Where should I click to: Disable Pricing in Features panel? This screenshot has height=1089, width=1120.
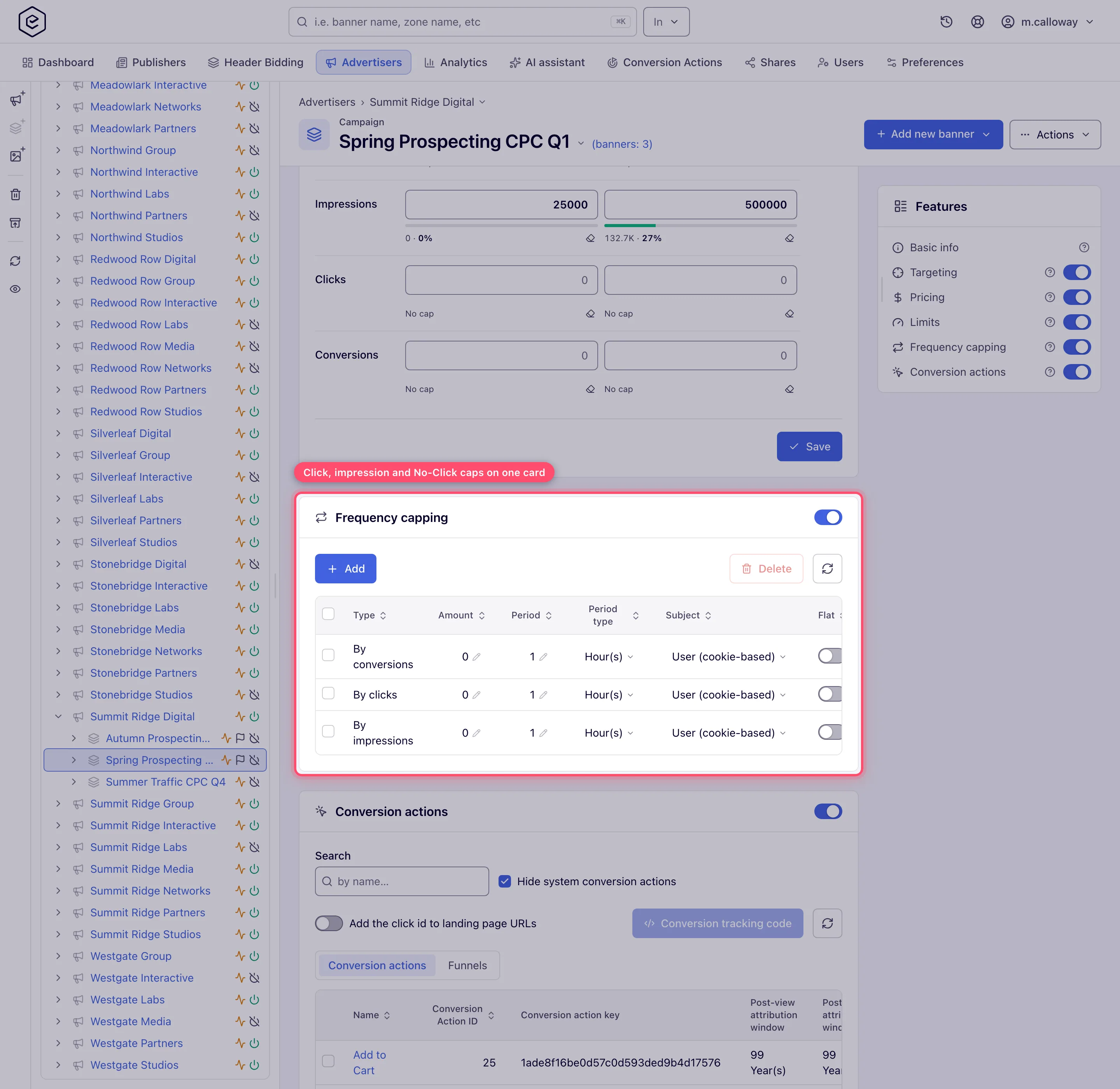(1077, 298)
